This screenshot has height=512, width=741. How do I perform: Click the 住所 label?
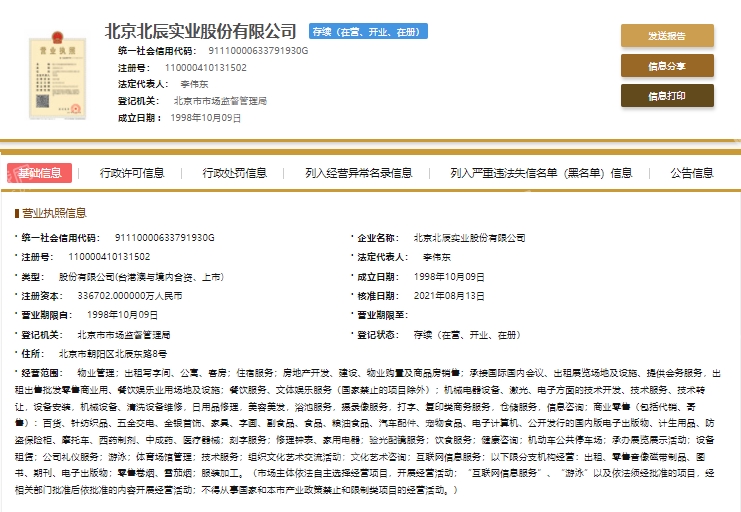click(x=33, y=354)
